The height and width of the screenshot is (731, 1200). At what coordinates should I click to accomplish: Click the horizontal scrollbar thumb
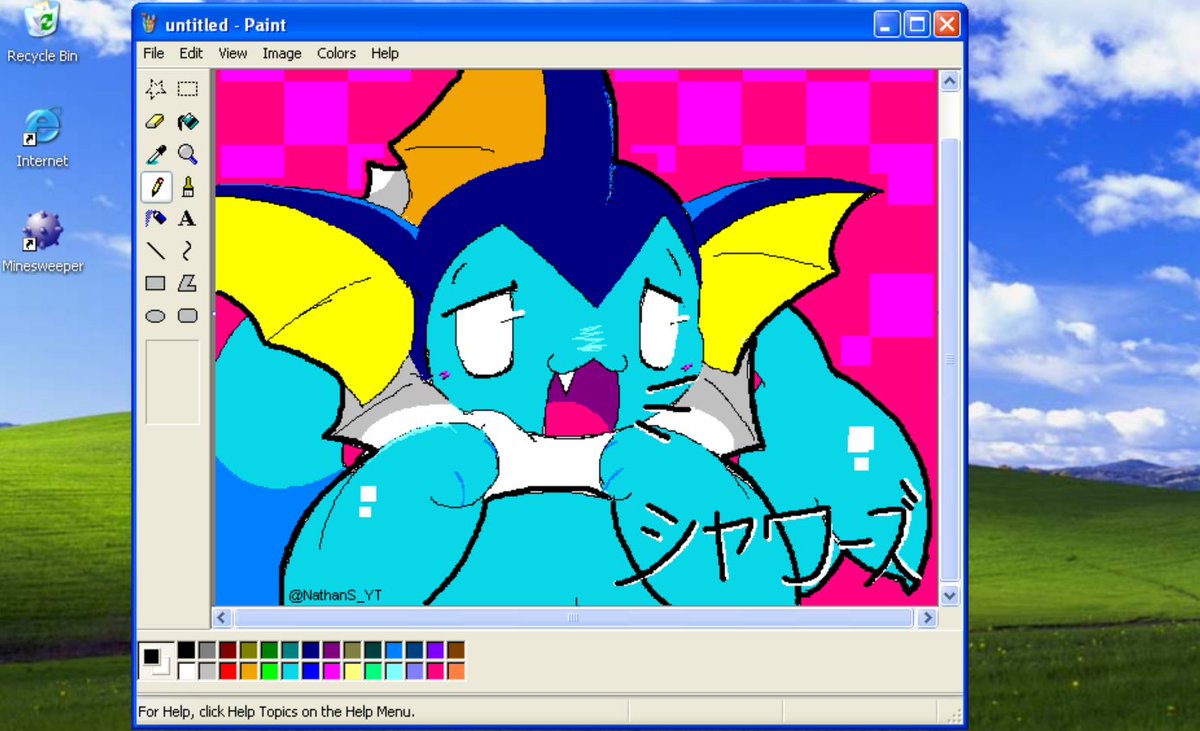click(573, 618)
